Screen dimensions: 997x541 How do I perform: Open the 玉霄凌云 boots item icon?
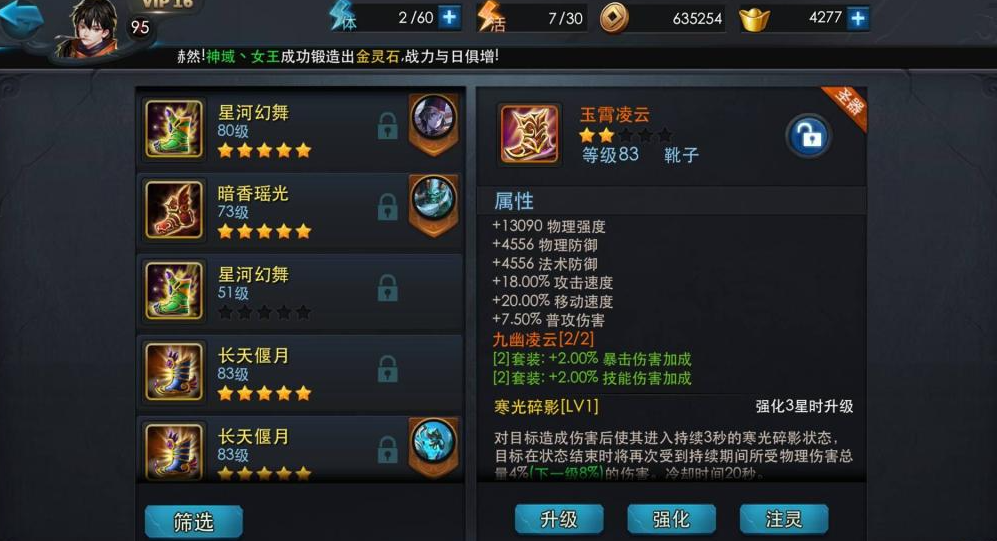click(528, 134)
